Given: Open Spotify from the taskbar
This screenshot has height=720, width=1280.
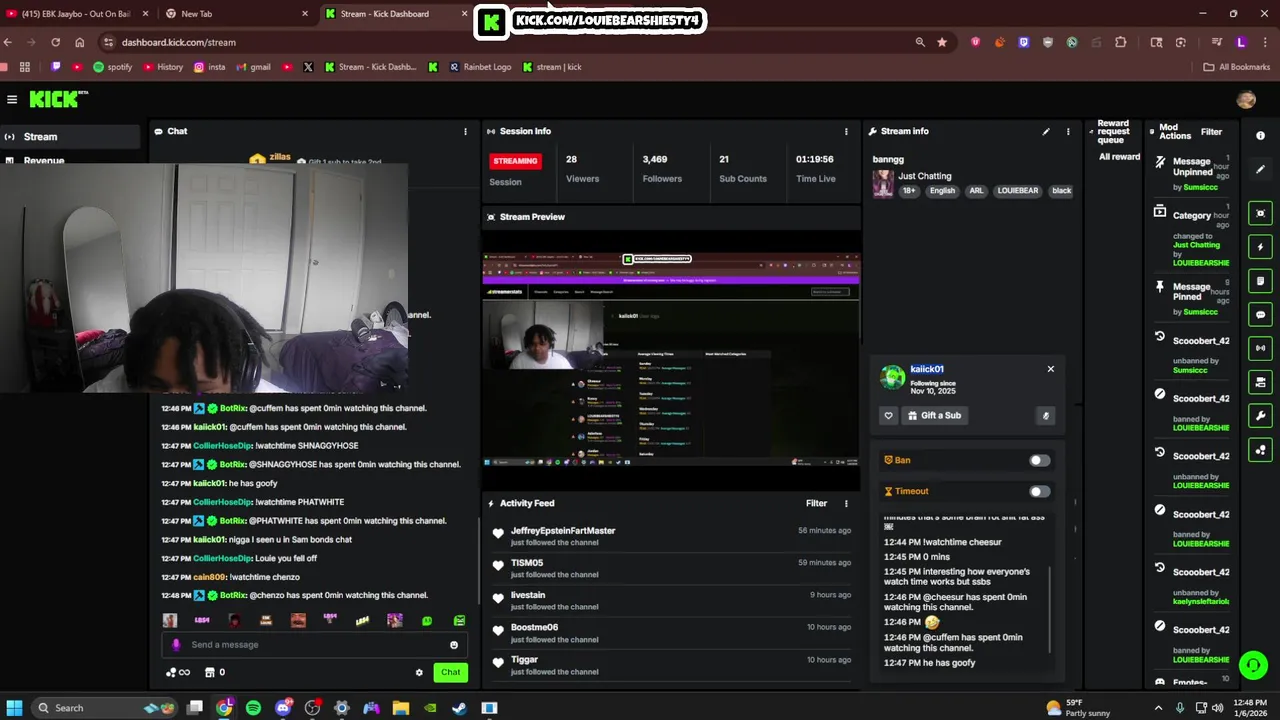Looking at the screenshot, I should pos(254,708).
